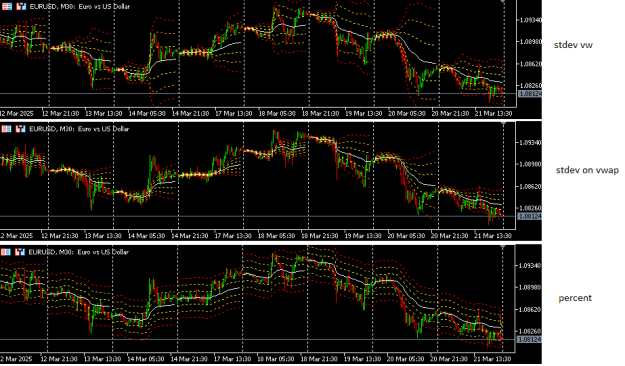Click '14 Mar 21:30' time label in stdev on vwap chart
This screenshot has width=625, height=366.
click(x=190, y=236)
